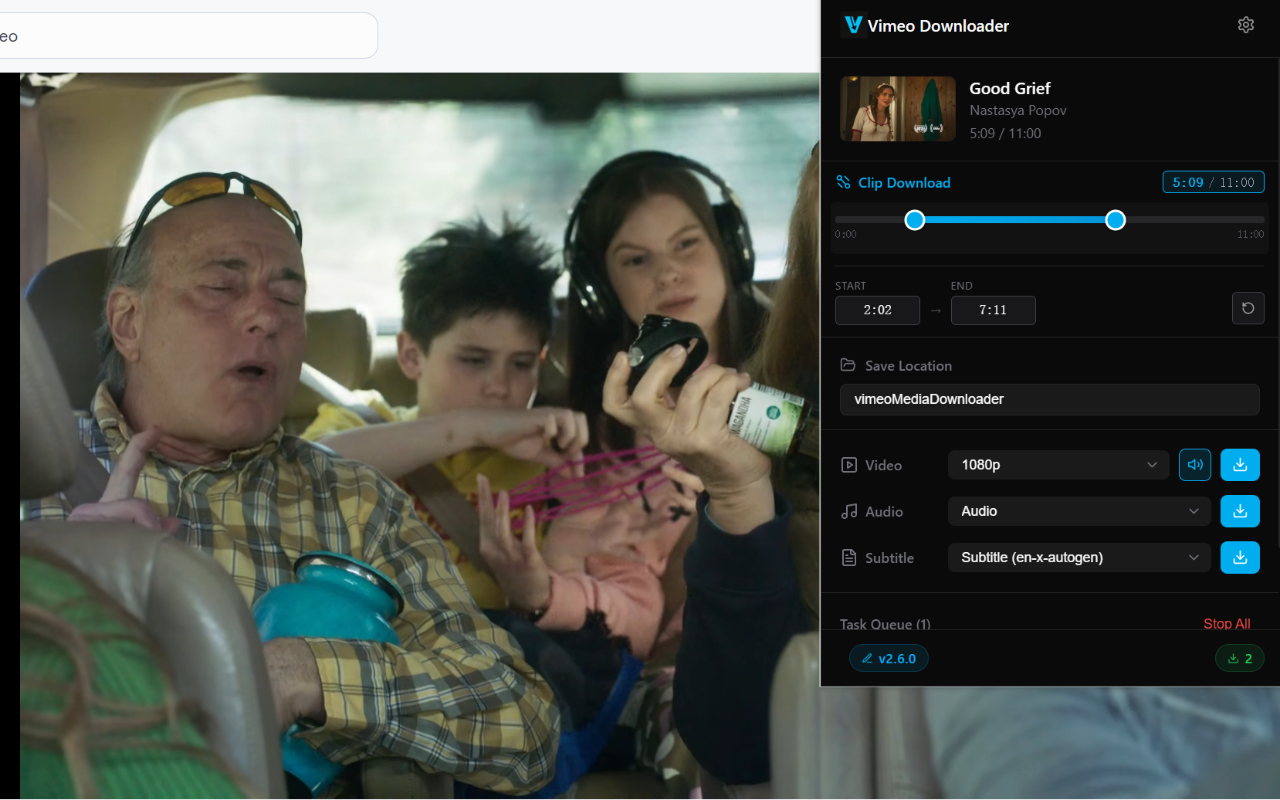Click the green download counter badge
This screenshot has width=1280, height=800.
tap(1239, 658)
